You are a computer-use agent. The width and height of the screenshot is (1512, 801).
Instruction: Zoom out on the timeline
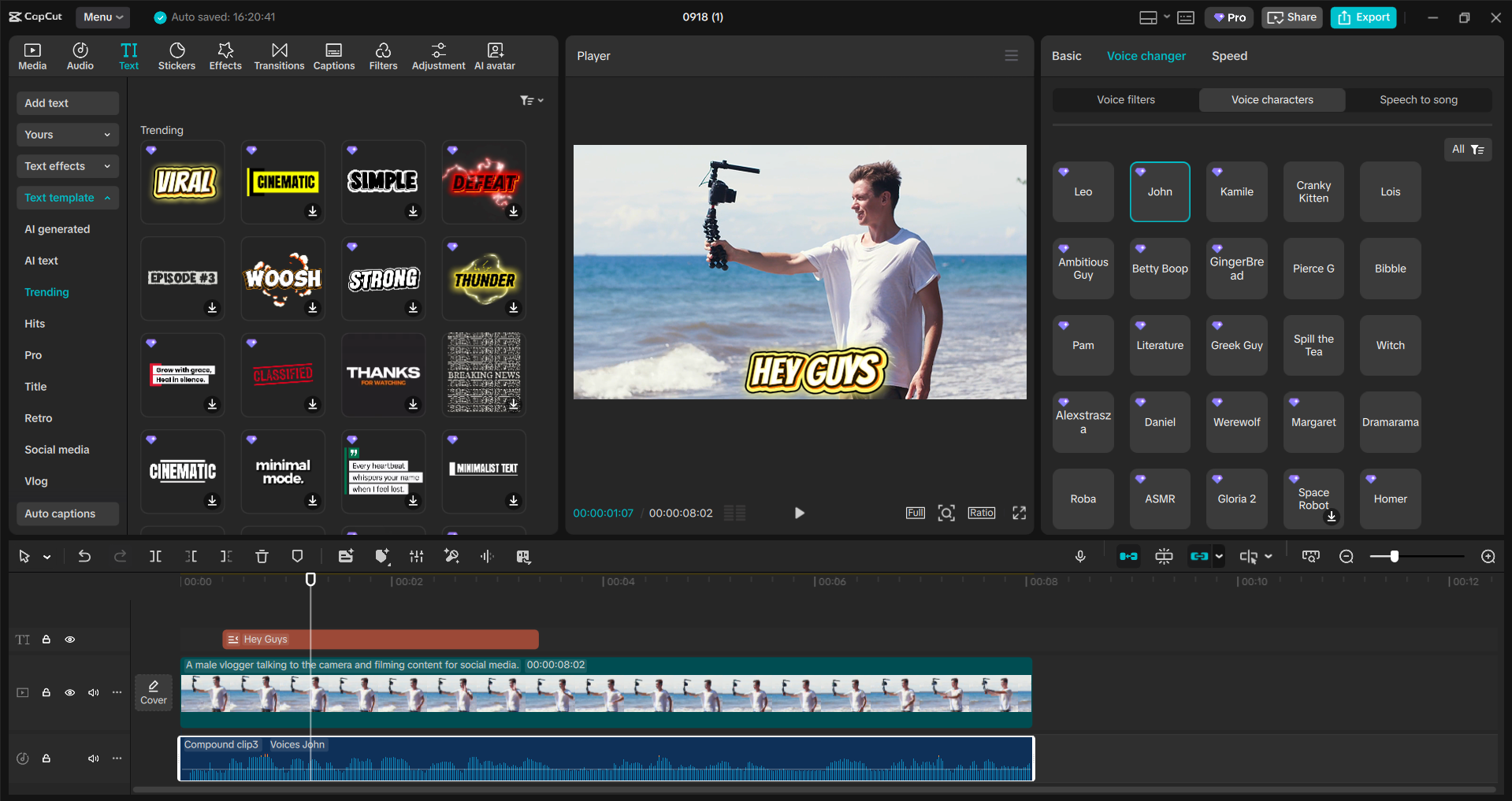pyautogui.click(x=1346, y=556)
